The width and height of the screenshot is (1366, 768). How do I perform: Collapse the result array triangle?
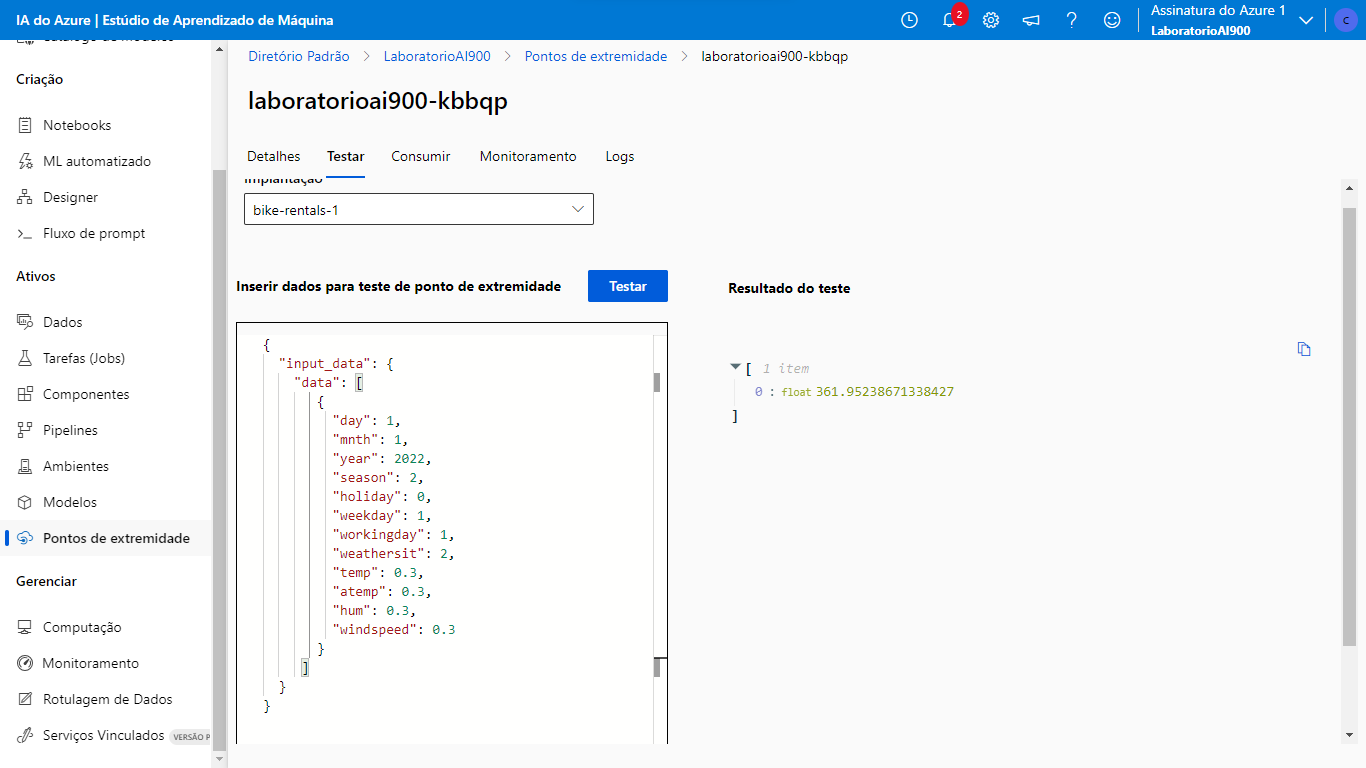coord(736,368)
